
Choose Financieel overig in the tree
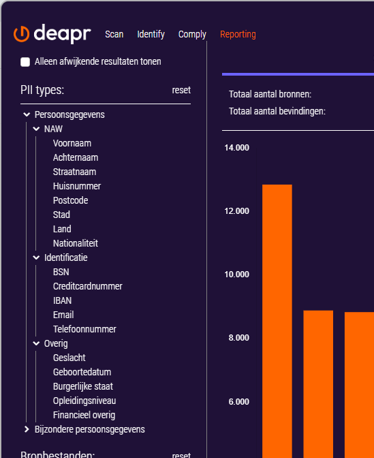point(84,415)
